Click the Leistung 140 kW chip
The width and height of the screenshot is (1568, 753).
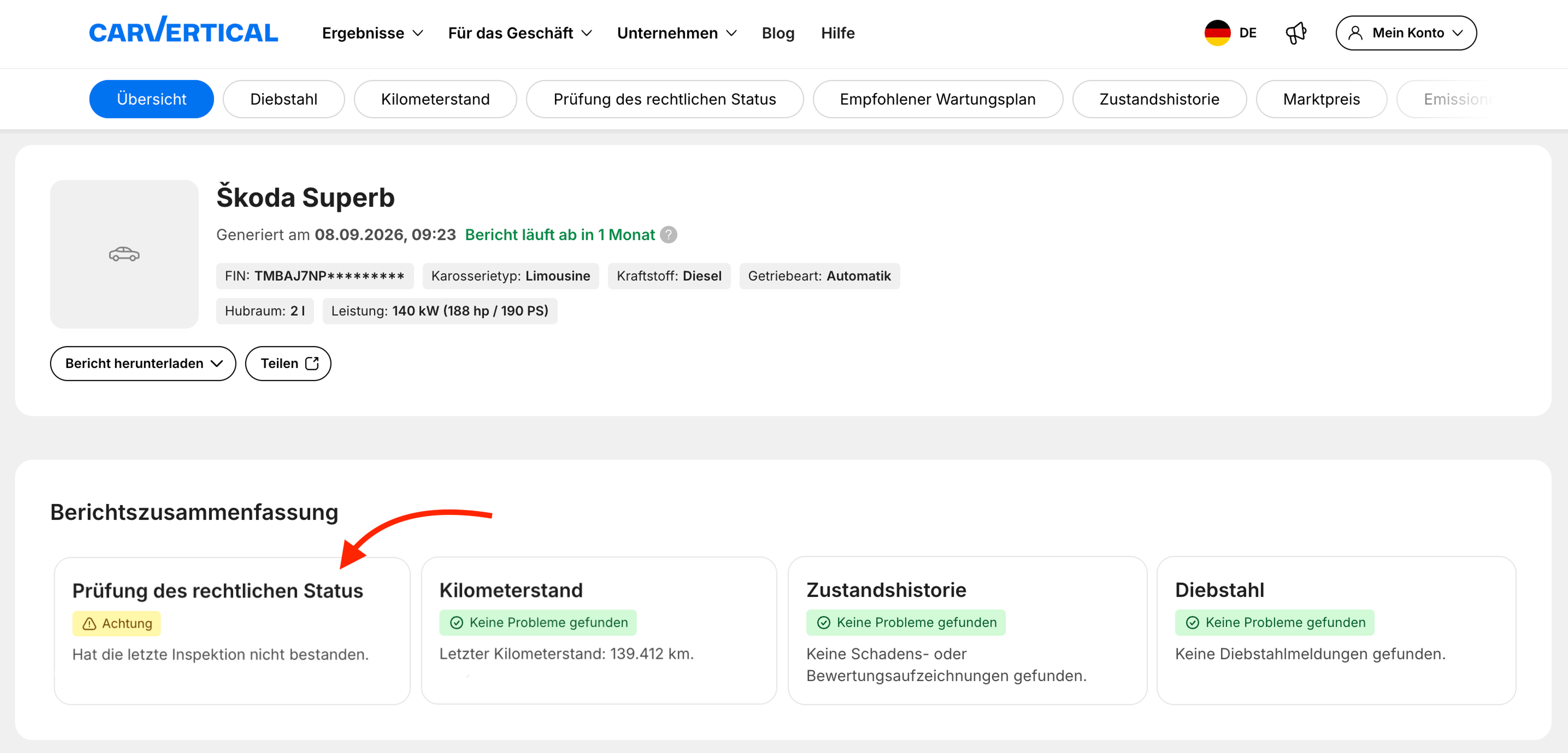[x=439, y=311]
